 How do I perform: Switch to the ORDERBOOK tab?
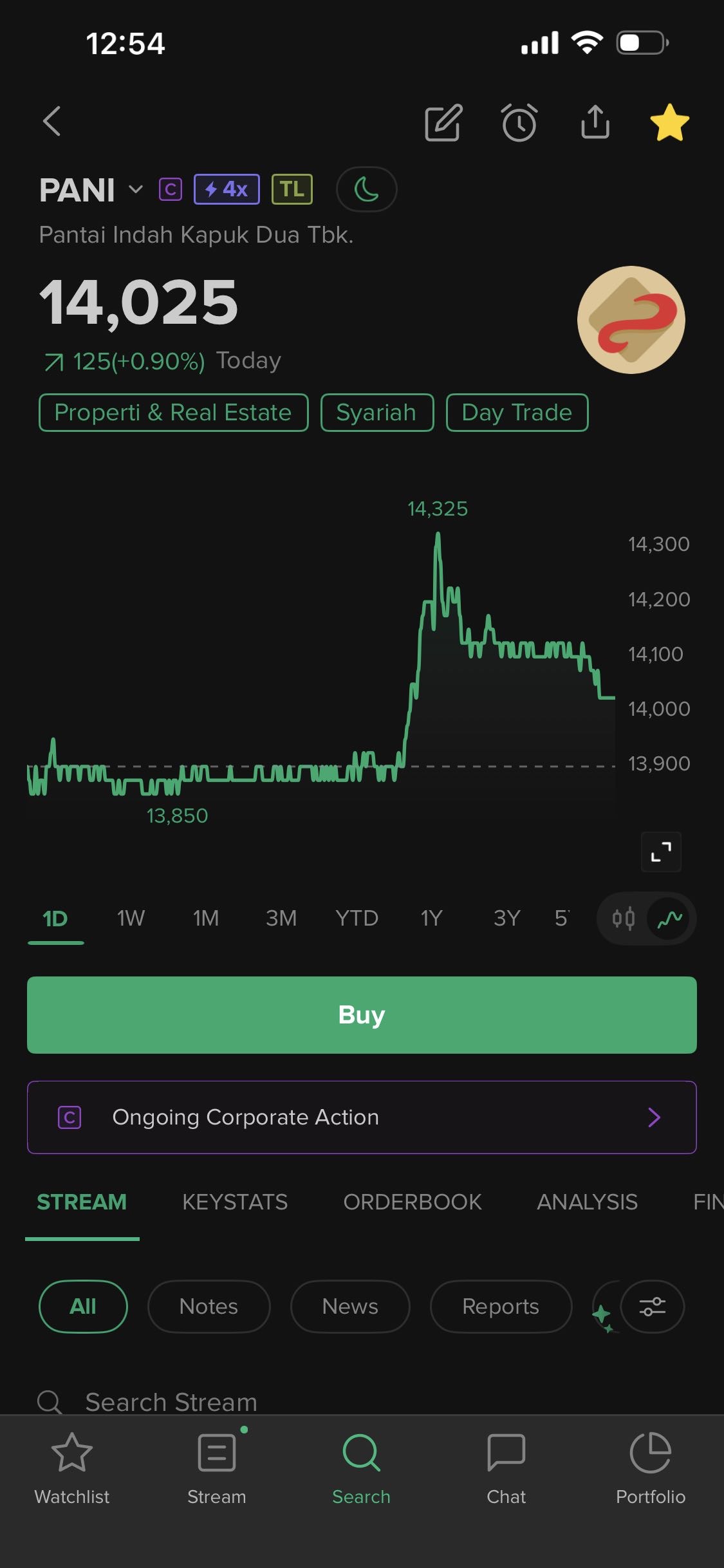(412, 1202)
